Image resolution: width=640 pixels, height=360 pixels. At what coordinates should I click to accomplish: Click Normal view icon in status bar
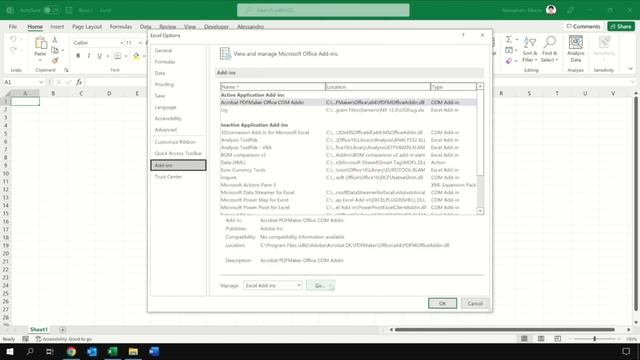click(524, 339)
